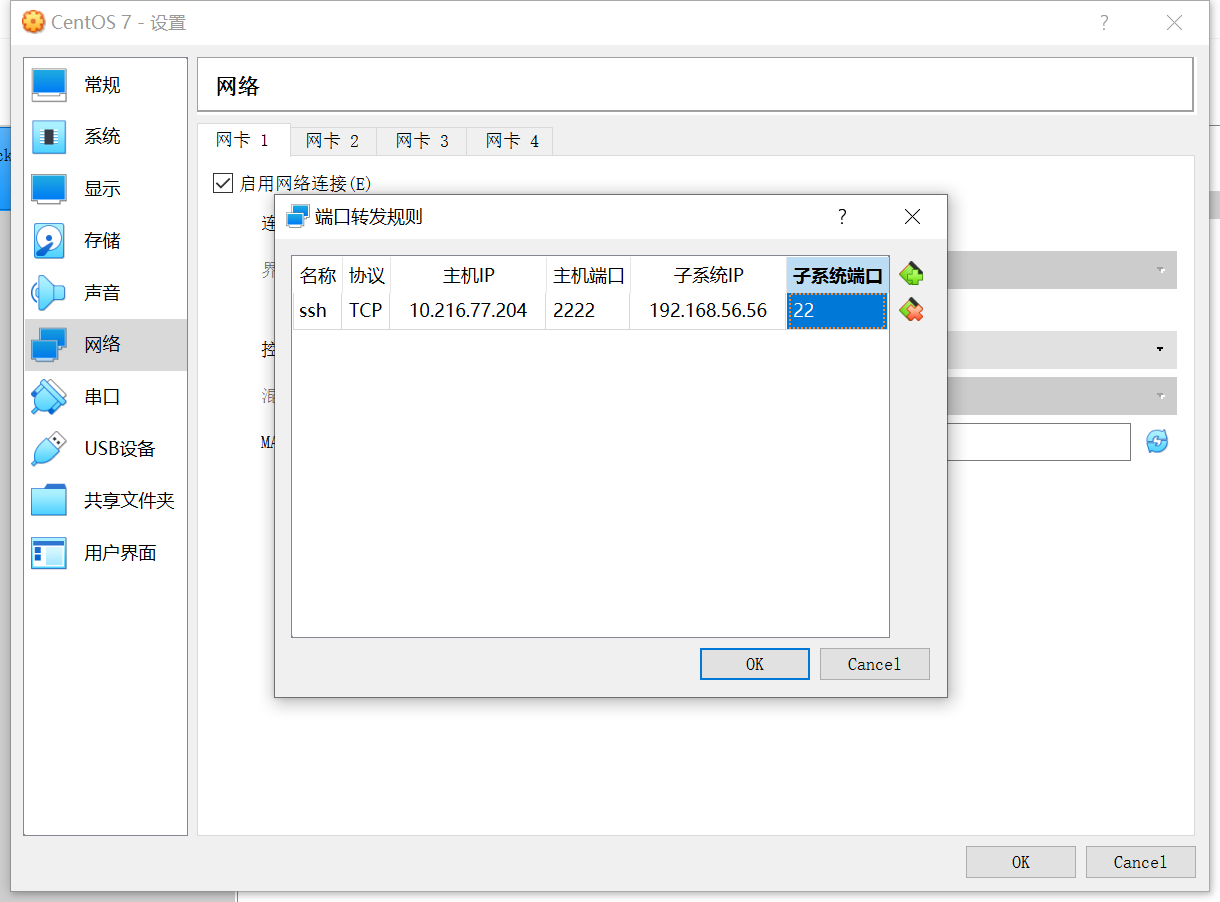Viewport: 1220px width, 902px height.
Task: Open the 共享文件夹 settings category
Action: [x=105, y=501]
